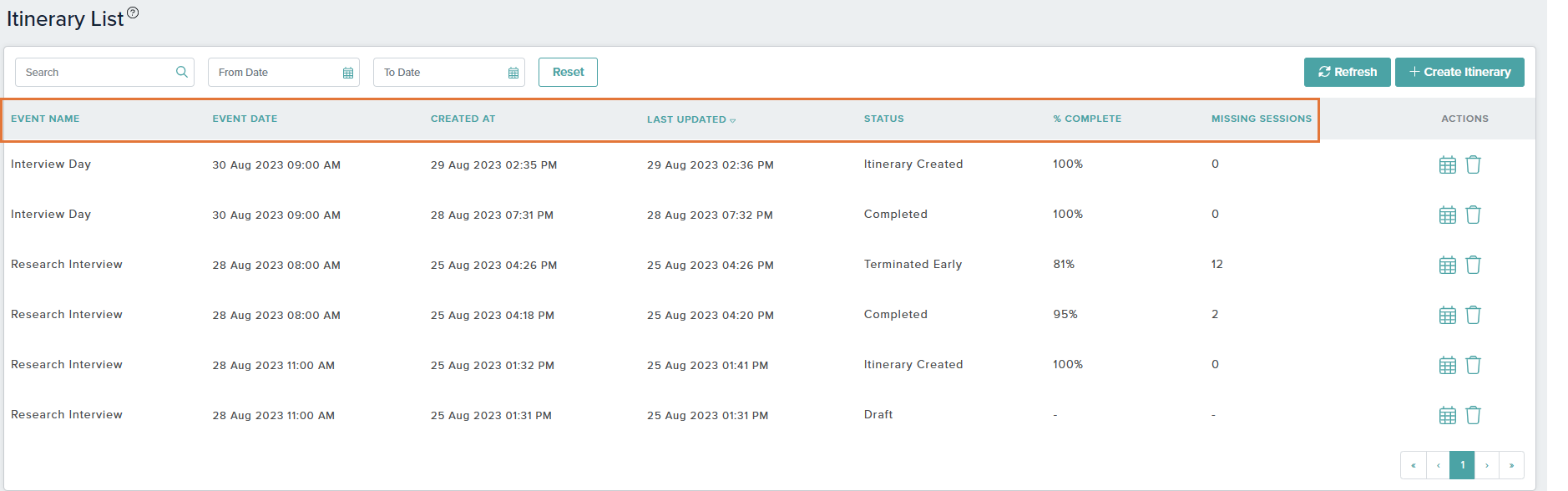Image resolution: width=1568 pixels, height=491 pixels.
Task: Click the search magnifier icon
Action: pos(181,72)
